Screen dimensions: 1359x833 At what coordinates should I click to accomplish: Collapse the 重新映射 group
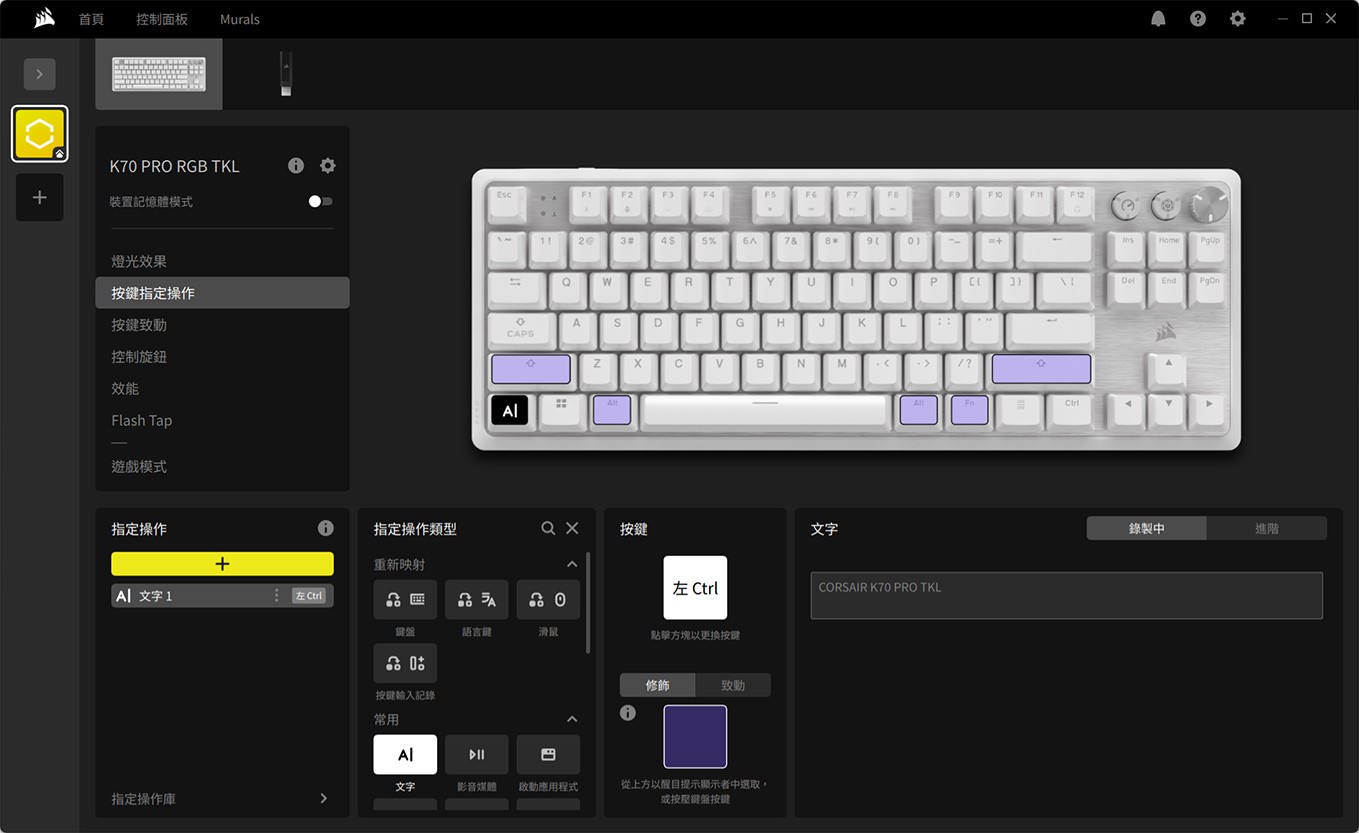coord(572,564)
